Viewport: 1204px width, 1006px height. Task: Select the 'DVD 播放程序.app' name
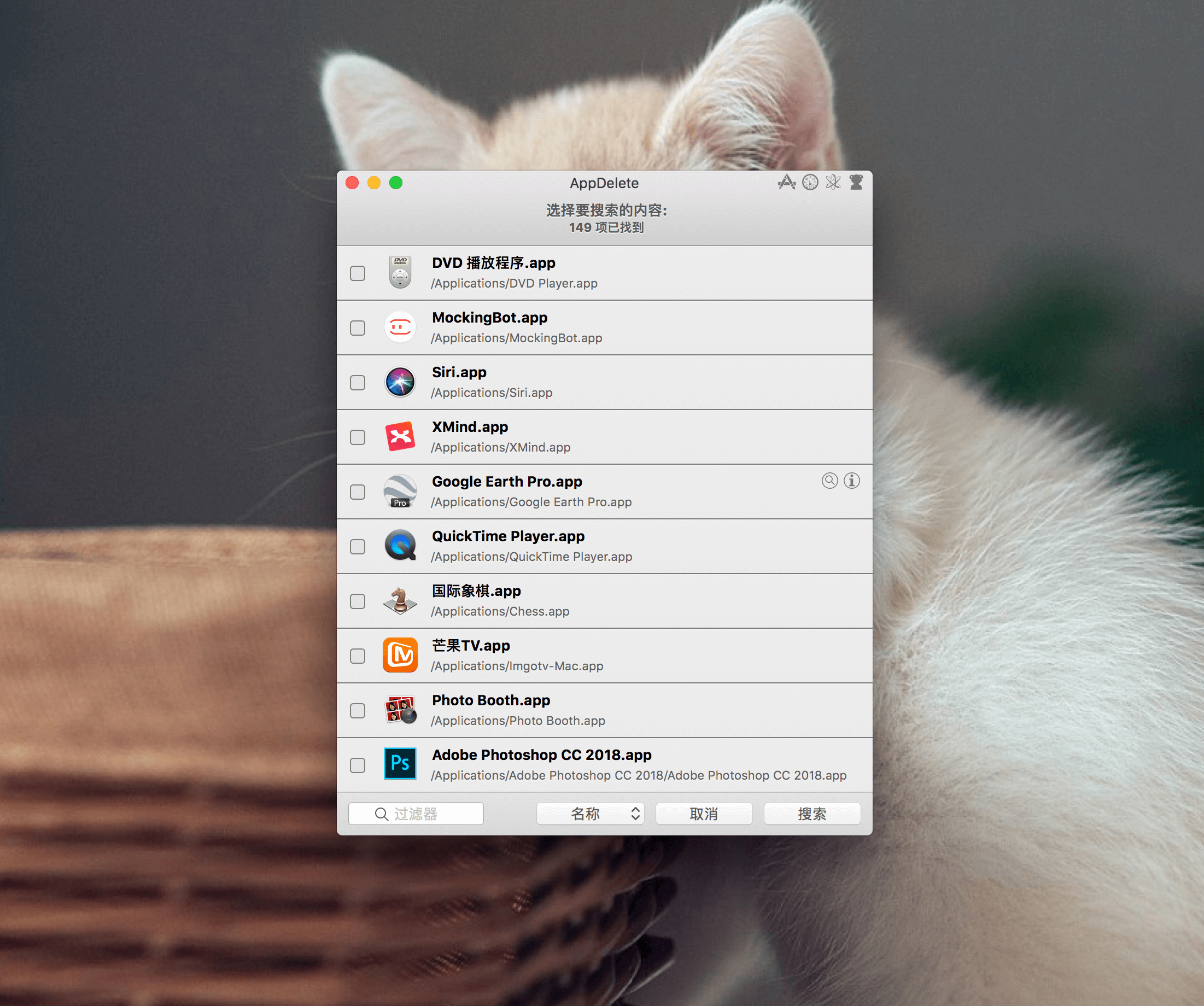click(x=494, y=263)
